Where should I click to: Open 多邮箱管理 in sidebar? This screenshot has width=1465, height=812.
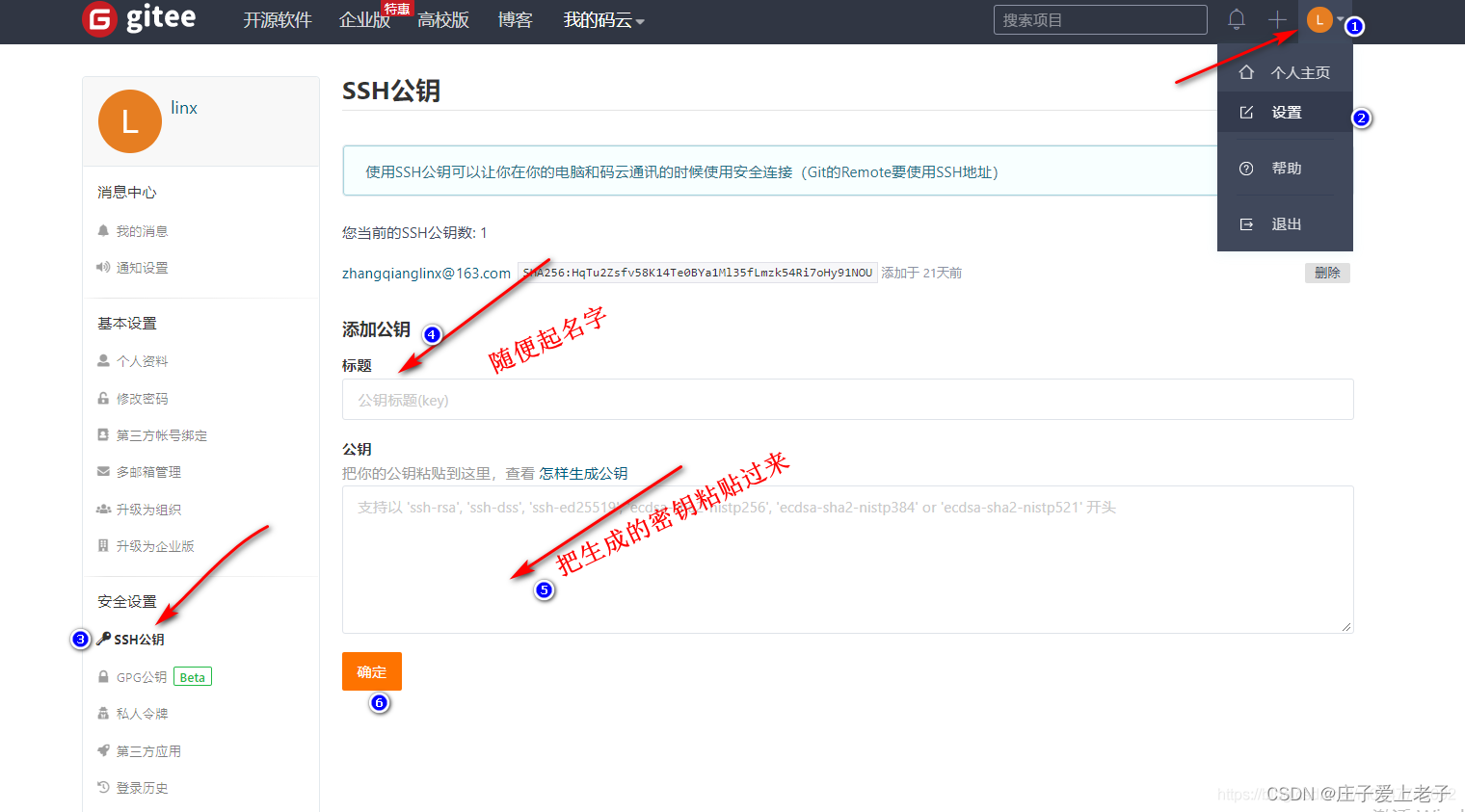[x=148, y=472]
